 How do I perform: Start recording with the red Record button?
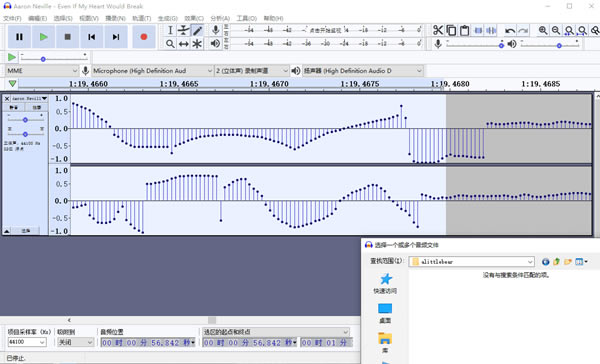pos(144,37)
